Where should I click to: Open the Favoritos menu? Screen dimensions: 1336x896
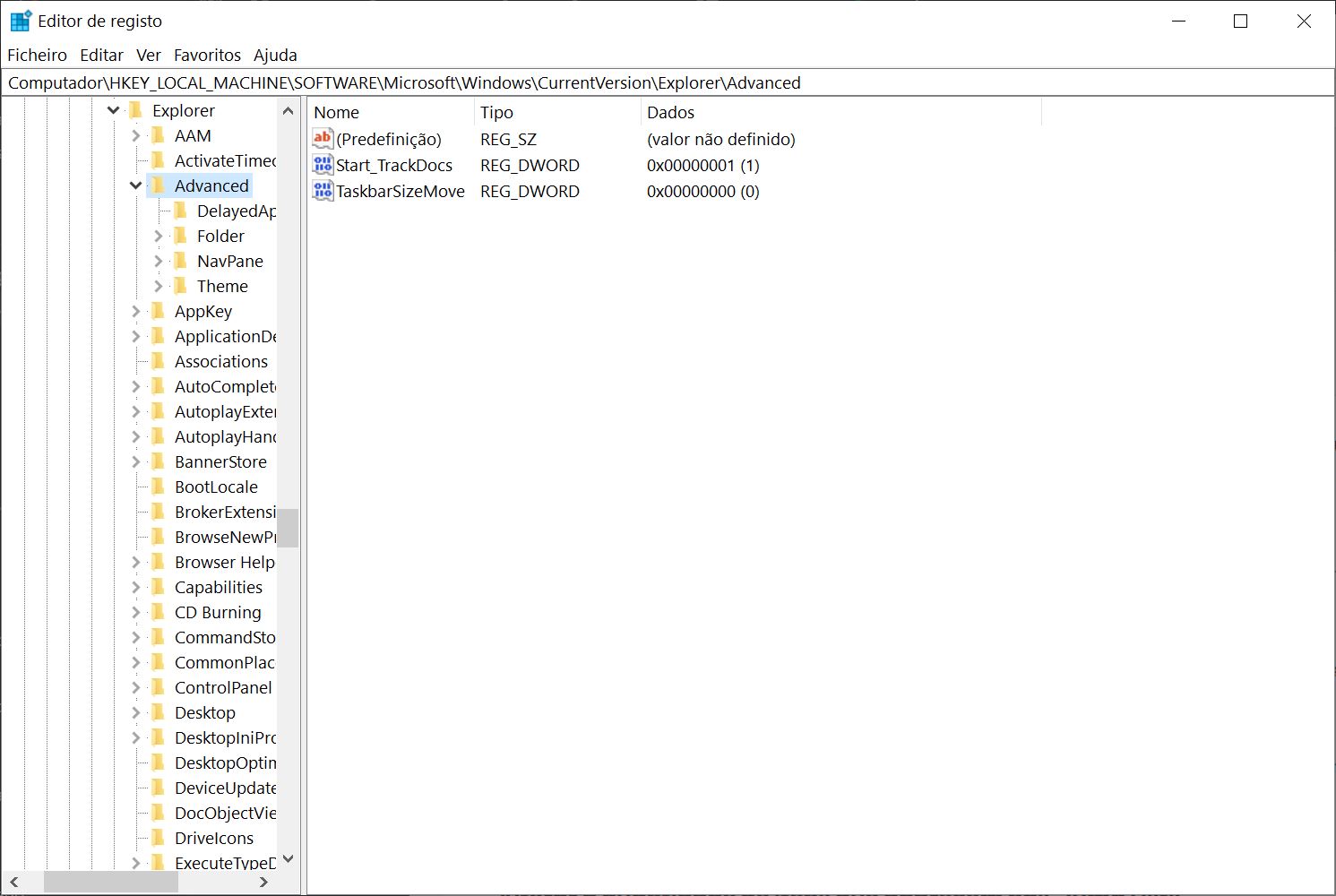[x=207, y=55]
